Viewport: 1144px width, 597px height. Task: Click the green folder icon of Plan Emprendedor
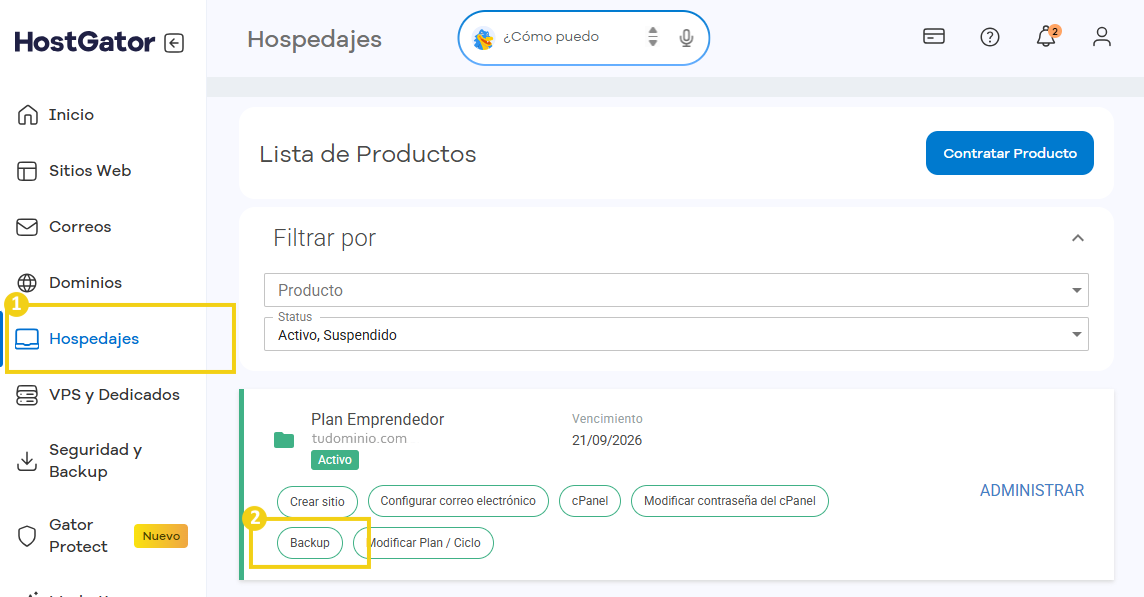click(x=284, y=439)
